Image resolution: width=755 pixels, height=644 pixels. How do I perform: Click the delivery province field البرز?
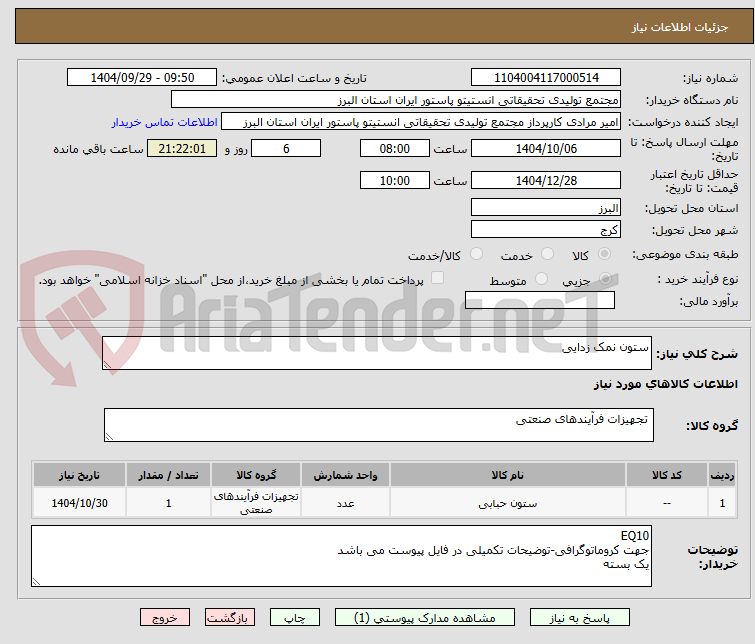[546, 208]
